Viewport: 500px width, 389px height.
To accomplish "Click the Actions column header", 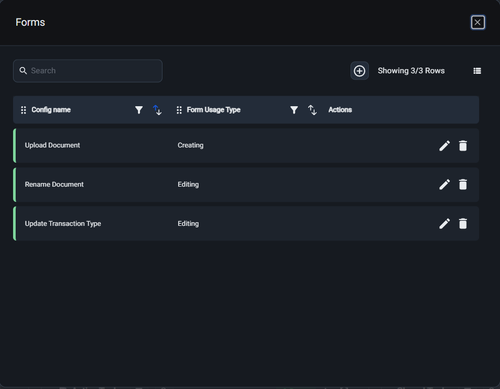I will tap(340, 110).
